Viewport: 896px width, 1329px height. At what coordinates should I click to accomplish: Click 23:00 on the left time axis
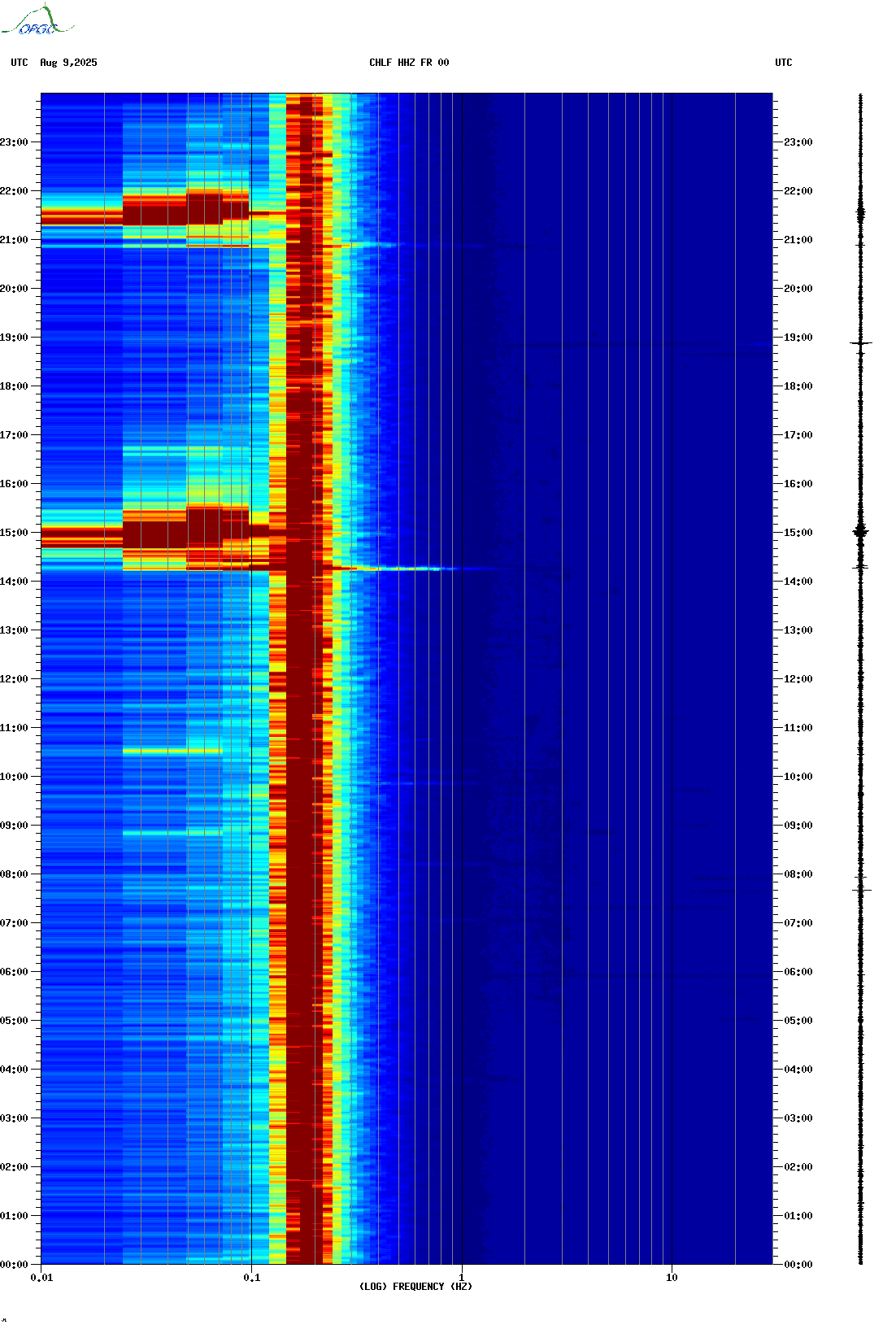pyautogui.click(x=14, y=142)
